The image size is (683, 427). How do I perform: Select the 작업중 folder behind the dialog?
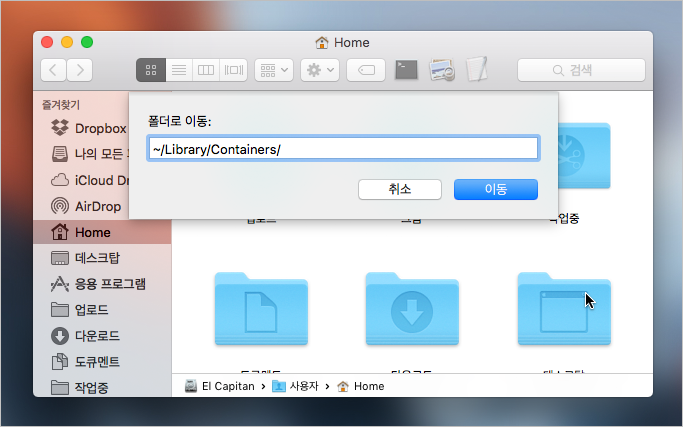584,156
